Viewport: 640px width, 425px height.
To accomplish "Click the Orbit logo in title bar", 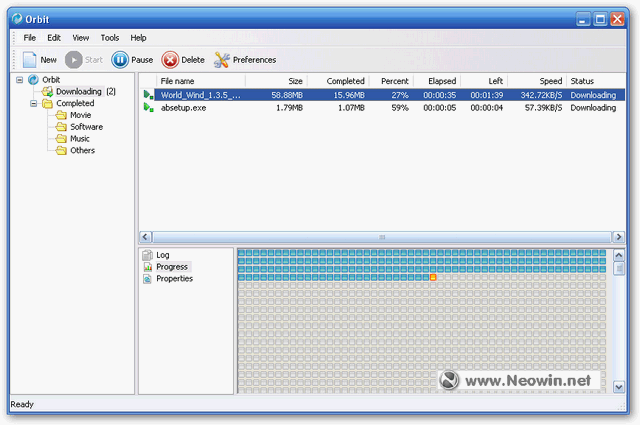I will (x=17, y=19).
